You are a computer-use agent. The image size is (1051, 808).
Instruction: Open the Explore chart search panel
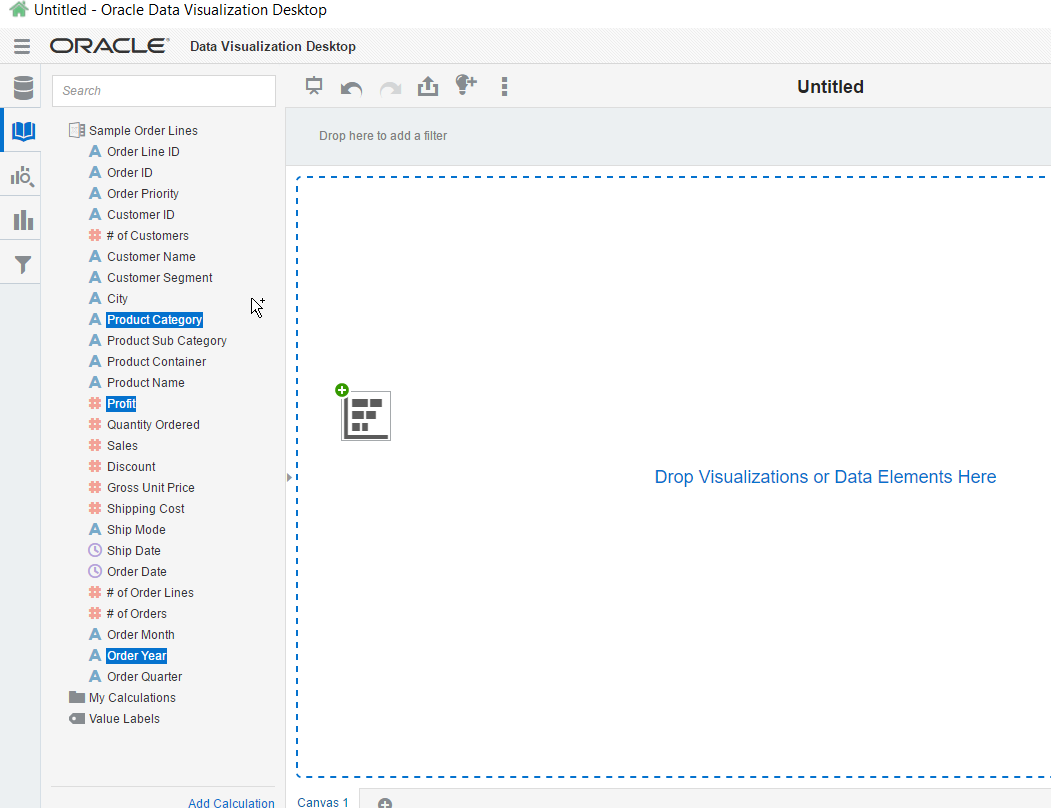21,175
